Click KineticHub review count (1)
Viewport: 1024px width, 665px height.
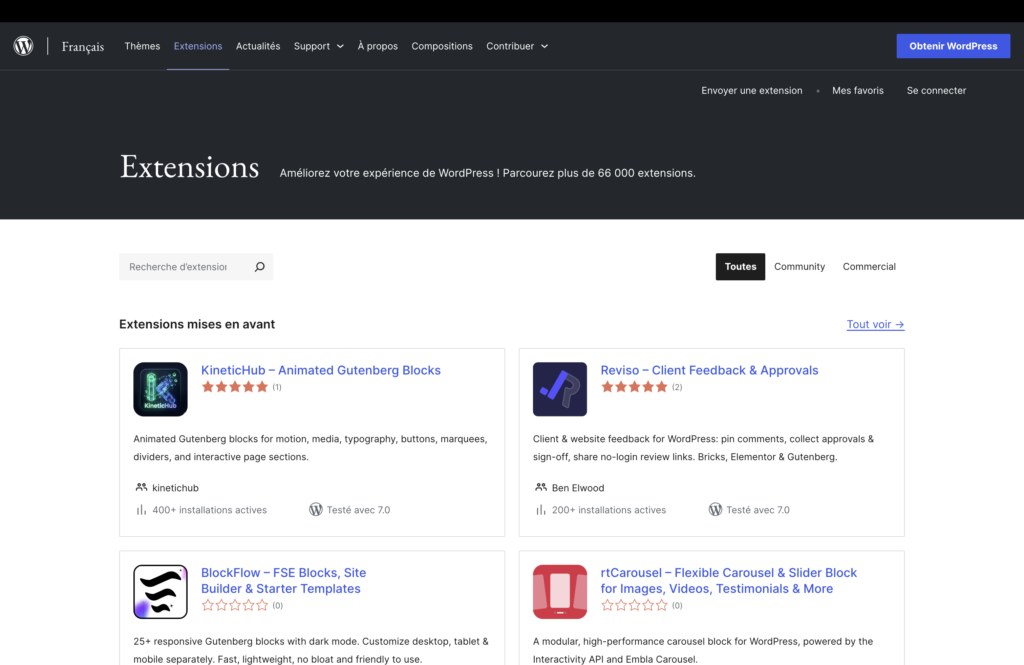pos(277,387)
